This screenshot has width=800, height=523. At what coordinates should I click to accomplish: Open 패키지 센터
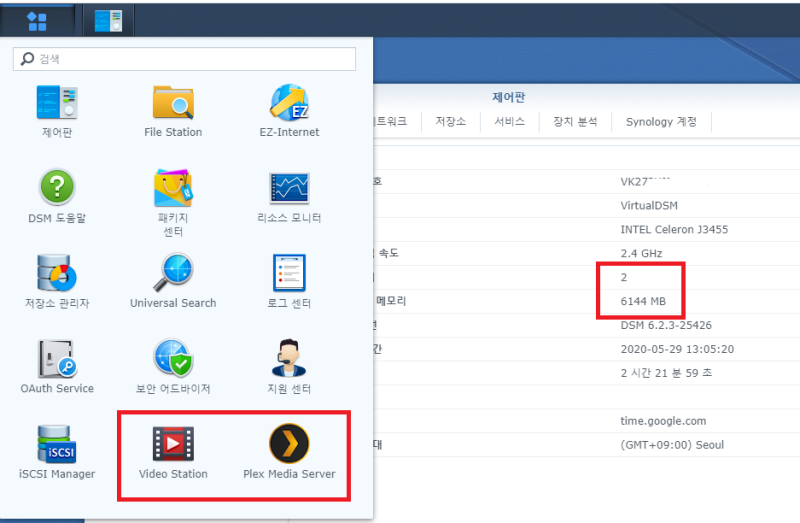click(x=173, y=203)
